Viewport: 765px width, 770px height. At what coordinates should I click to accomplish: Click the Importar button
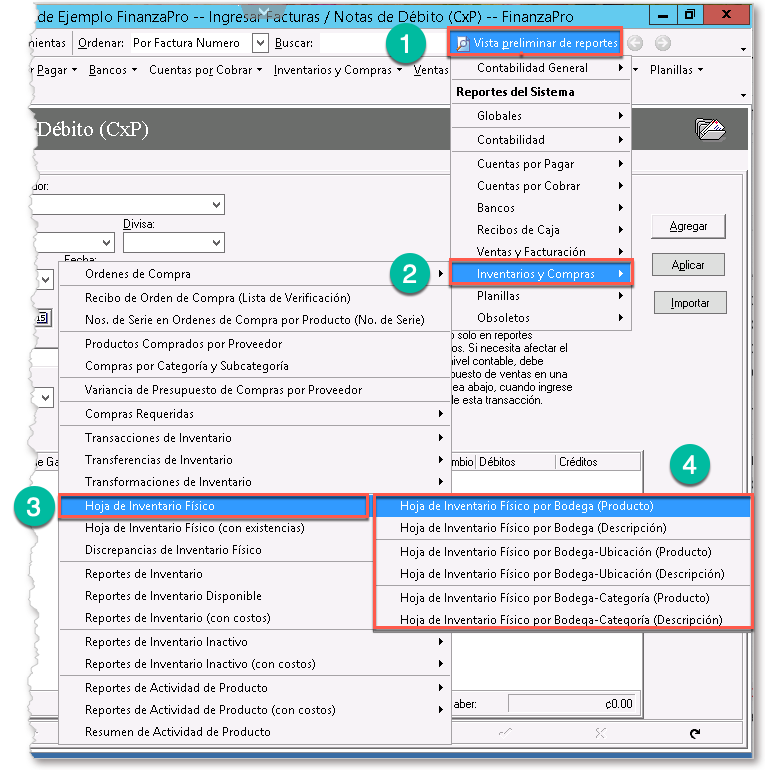coord(690,303)
